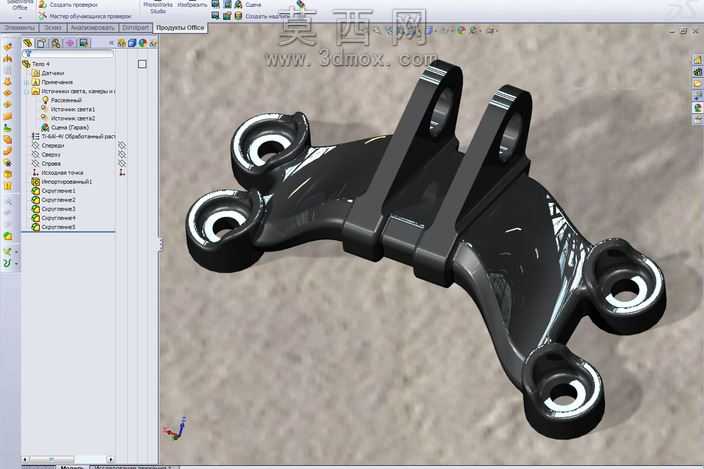Image resolution: width=704 pixels, height=469 pixels.
Task: Click the Мастер обучающихся проверок button label
Action: pyautogui.click(x=90, y=16)
